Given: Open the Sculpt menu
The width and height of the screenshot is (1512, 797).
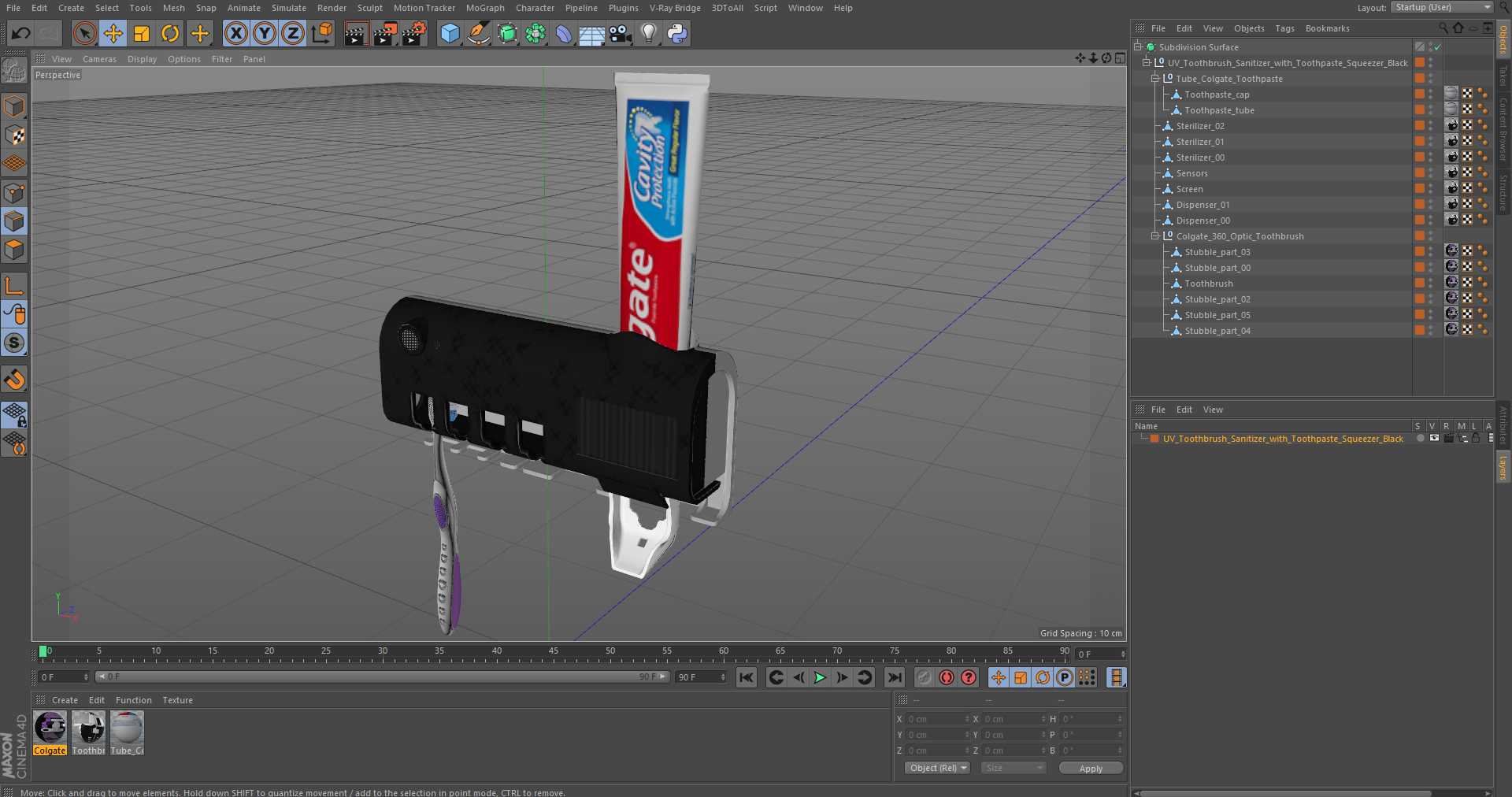Looking at the screenshot, I should [369, 8].
